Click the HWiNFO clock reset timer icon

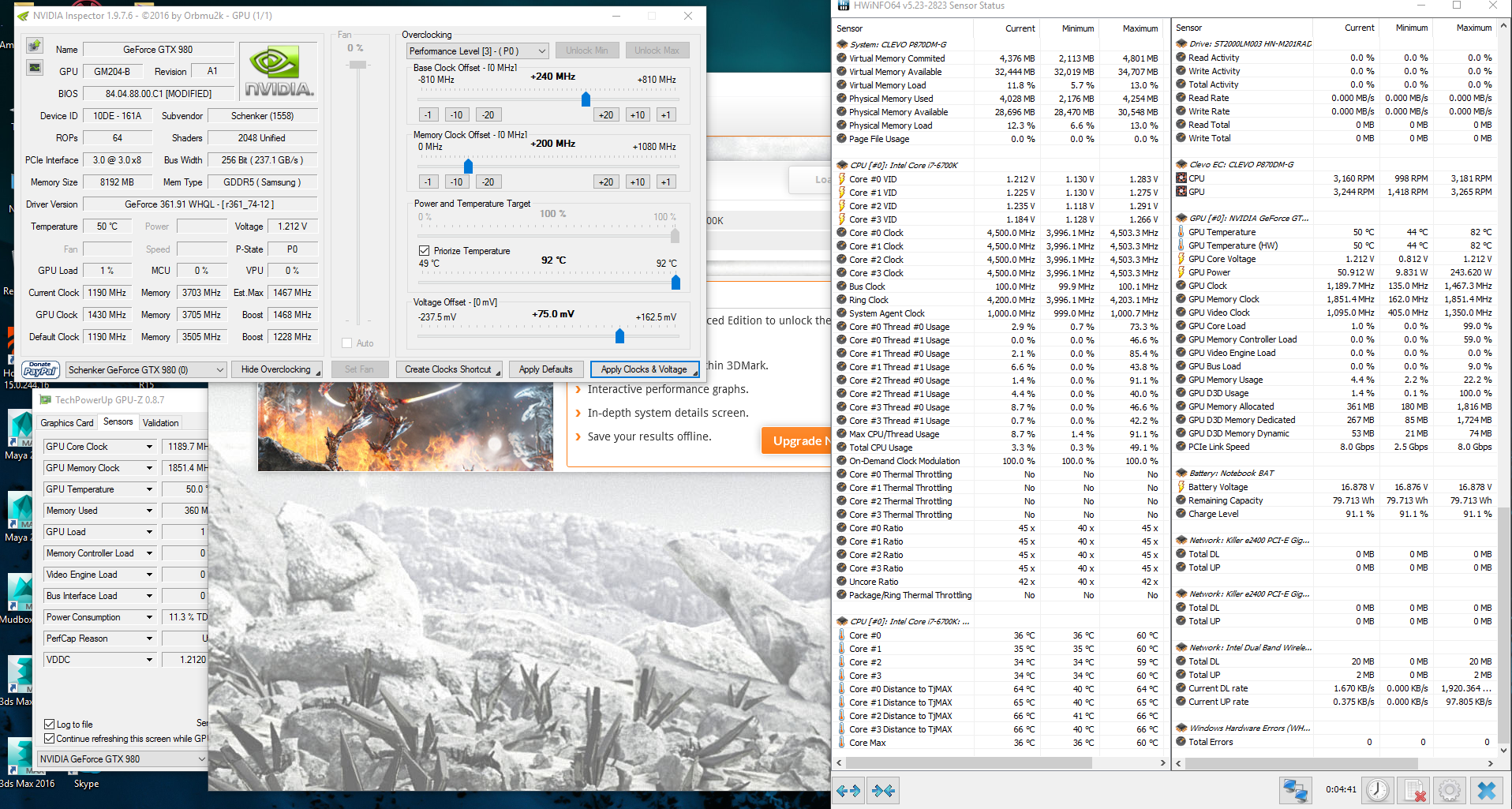click(1378, 790)
